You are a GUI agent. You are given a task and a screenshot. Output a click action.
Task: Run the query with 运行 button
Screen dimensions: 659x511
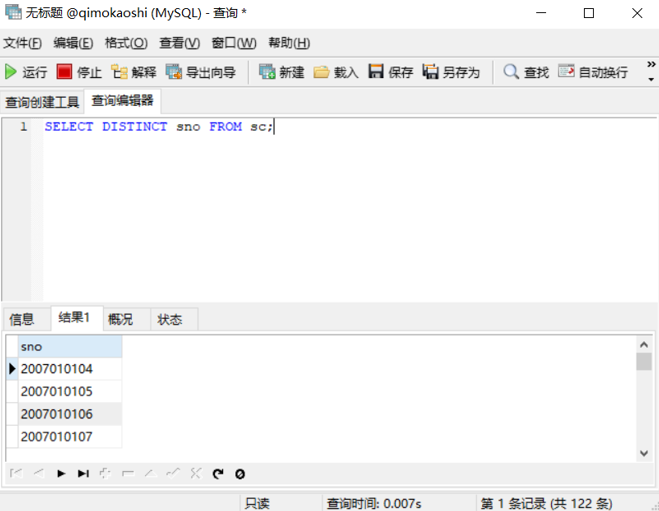pyautogui.click(x=26, y=72)
